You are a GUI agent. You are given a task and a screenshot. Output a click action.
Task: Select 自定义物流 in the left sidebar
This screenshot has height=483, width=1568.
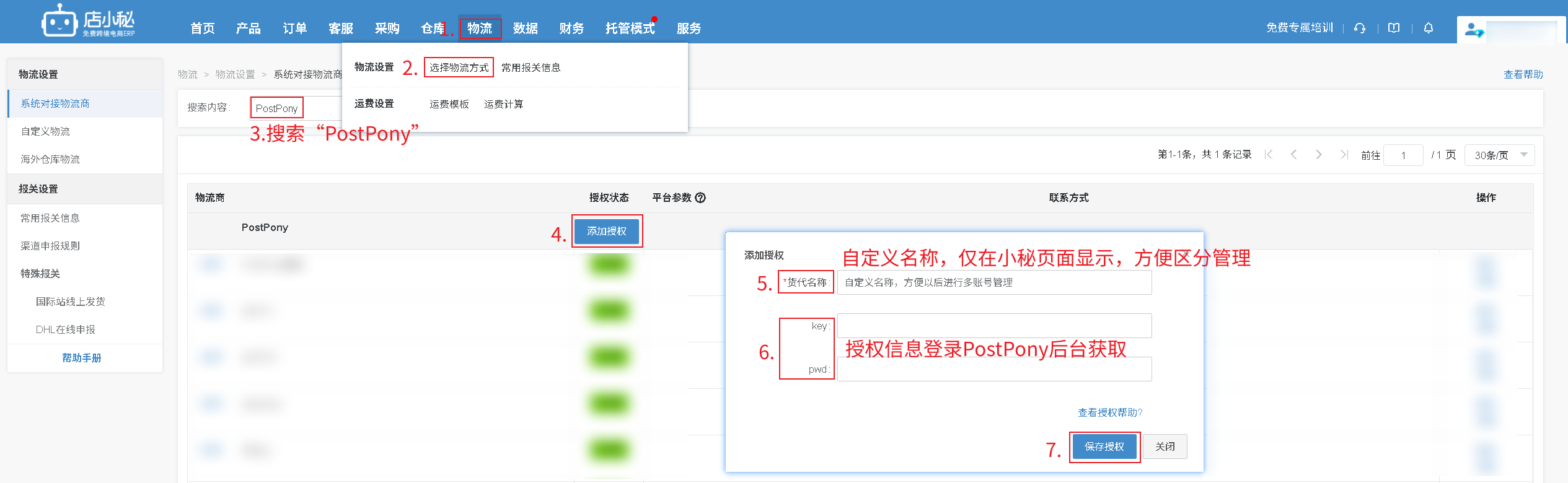click(45, 131)
